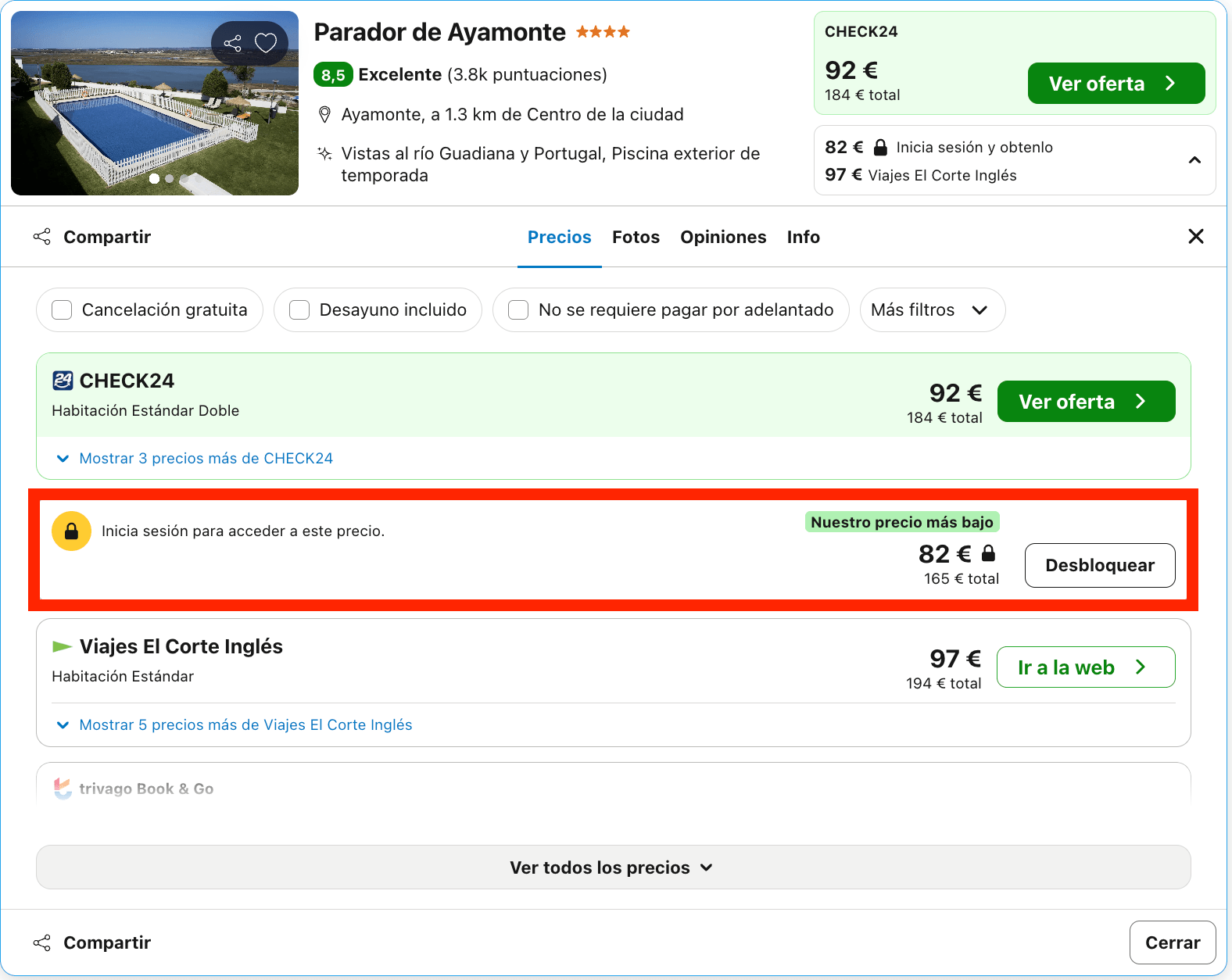Click the lock icon next to 82 € price

[988, 553]
